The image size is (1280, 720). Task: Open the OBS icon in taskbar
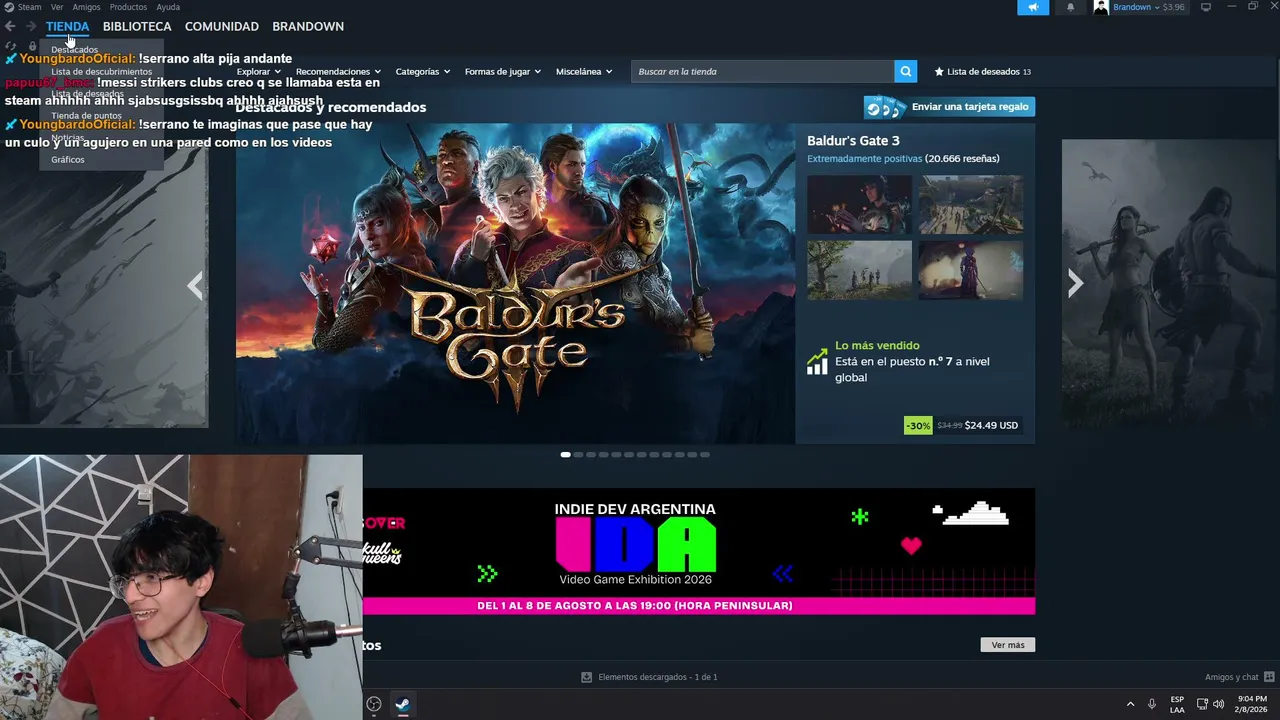click(x=374, y=704)
